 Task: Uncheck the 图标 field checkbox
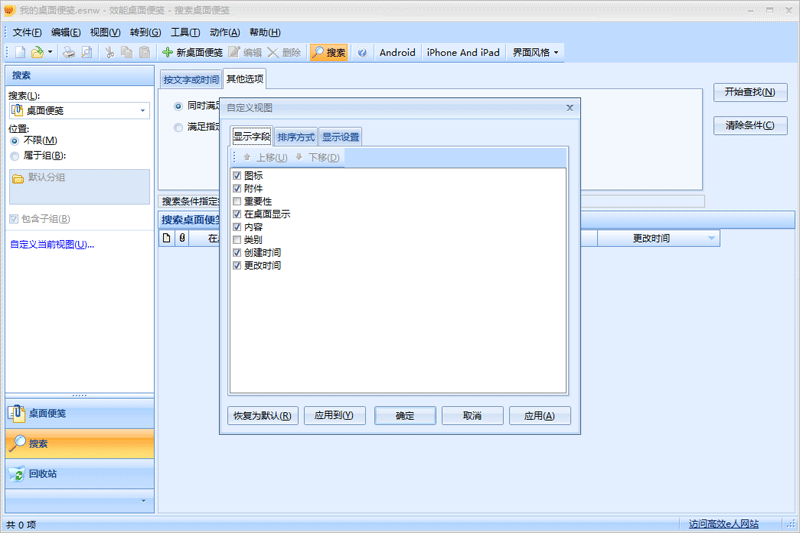237,176
